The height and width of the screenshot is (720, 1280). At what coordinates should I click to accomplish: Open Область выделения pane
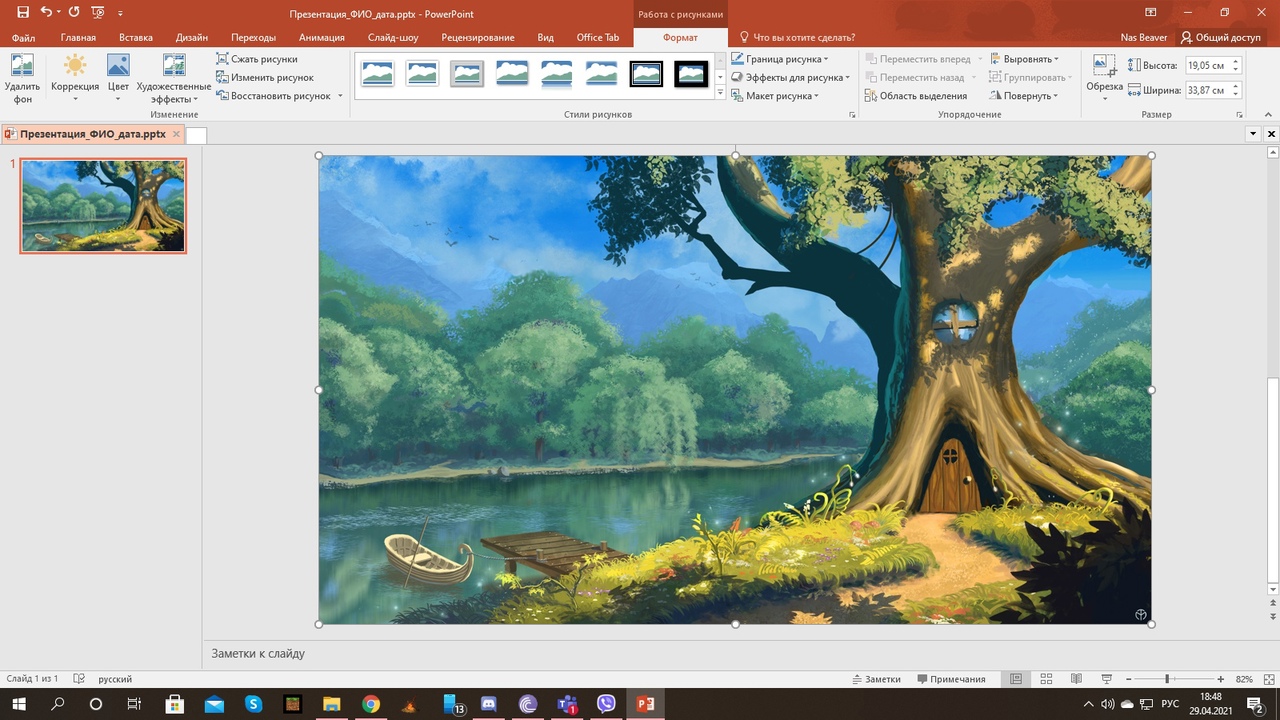pyautogui.click(x=916, y=96)
